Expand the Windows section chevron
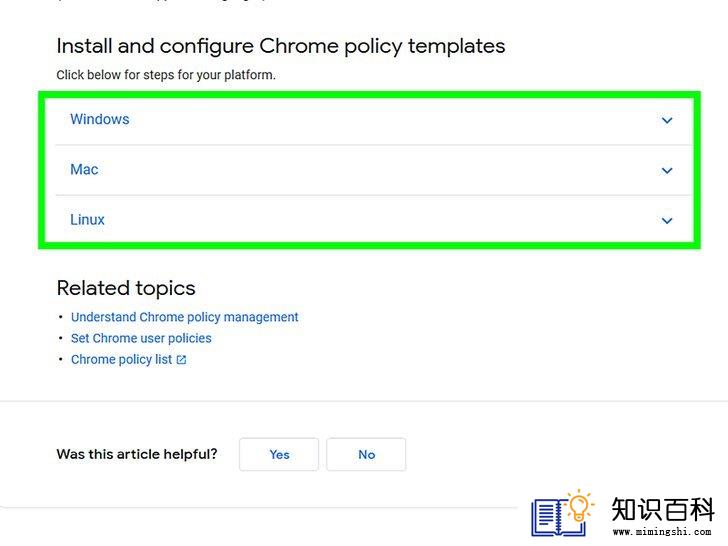This screenshot has width=728, height=546. point(667,120)
